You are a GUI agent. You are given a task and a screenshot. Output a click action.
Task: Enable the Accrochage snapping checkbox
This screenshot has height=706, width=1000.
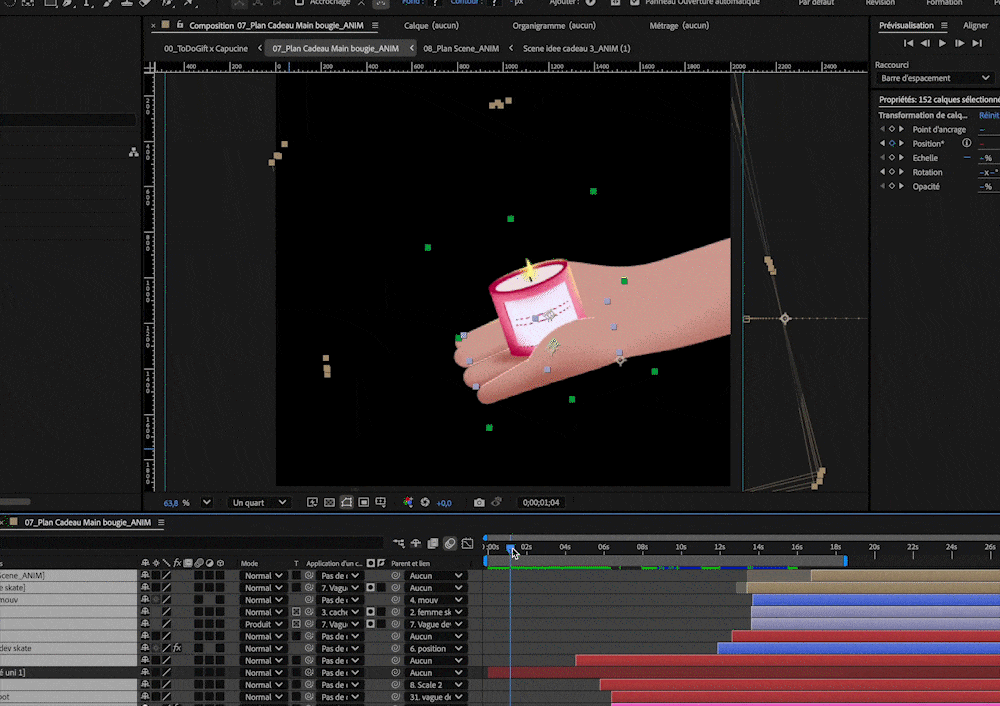[x=300, y=3]
